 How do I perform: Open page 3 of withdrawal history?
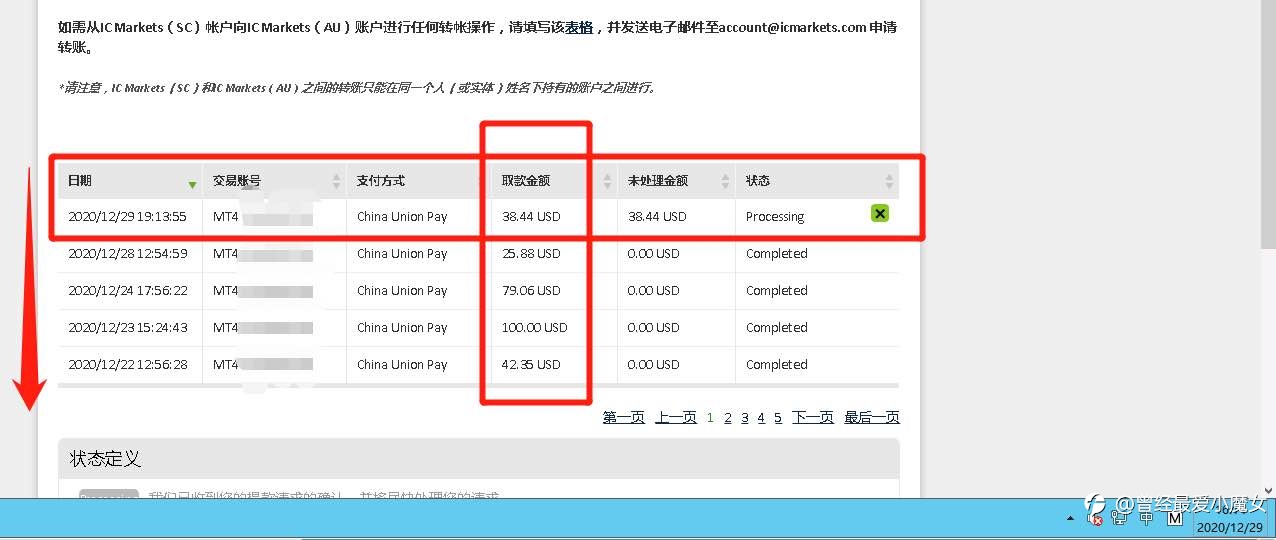click(x=745, y=418)
